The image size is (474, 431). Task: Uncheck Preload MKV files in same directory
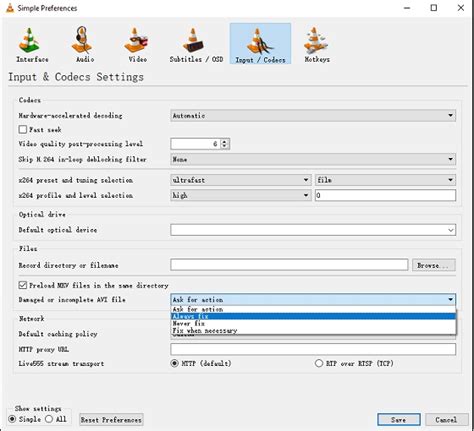(x=23, y=285)
